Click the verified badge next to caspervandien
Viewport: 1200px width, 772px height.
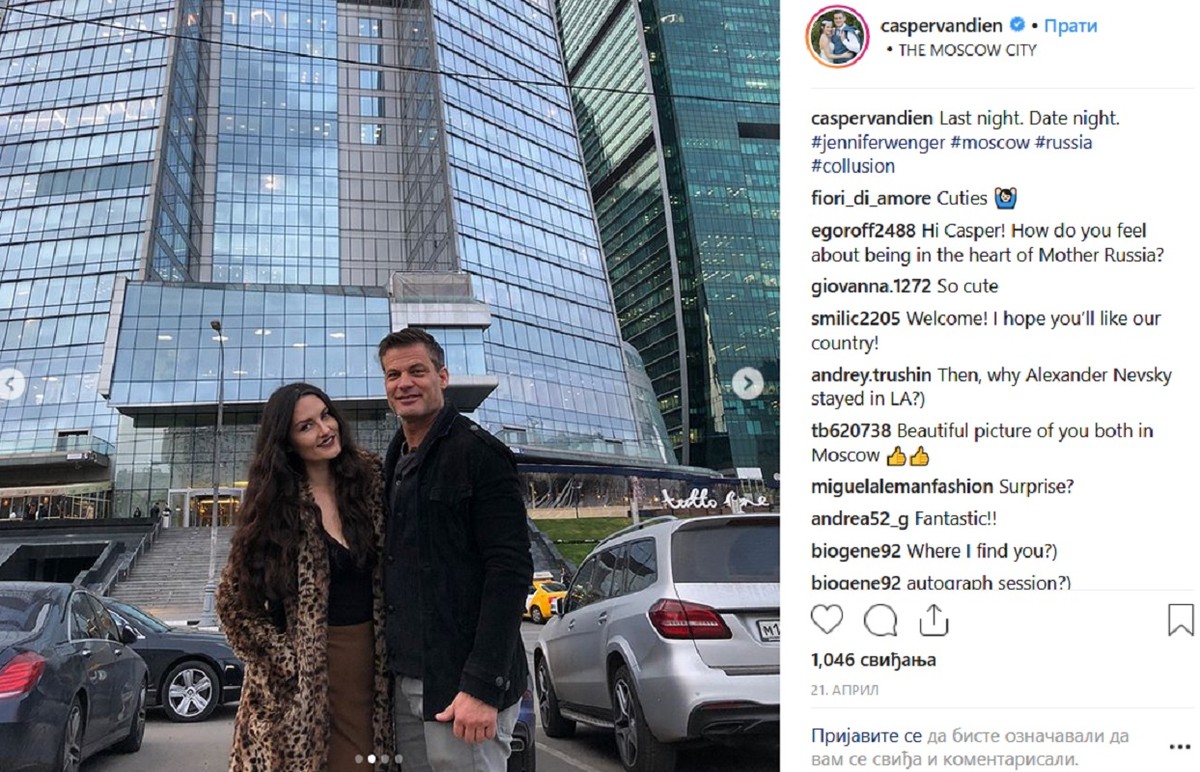1016,26
